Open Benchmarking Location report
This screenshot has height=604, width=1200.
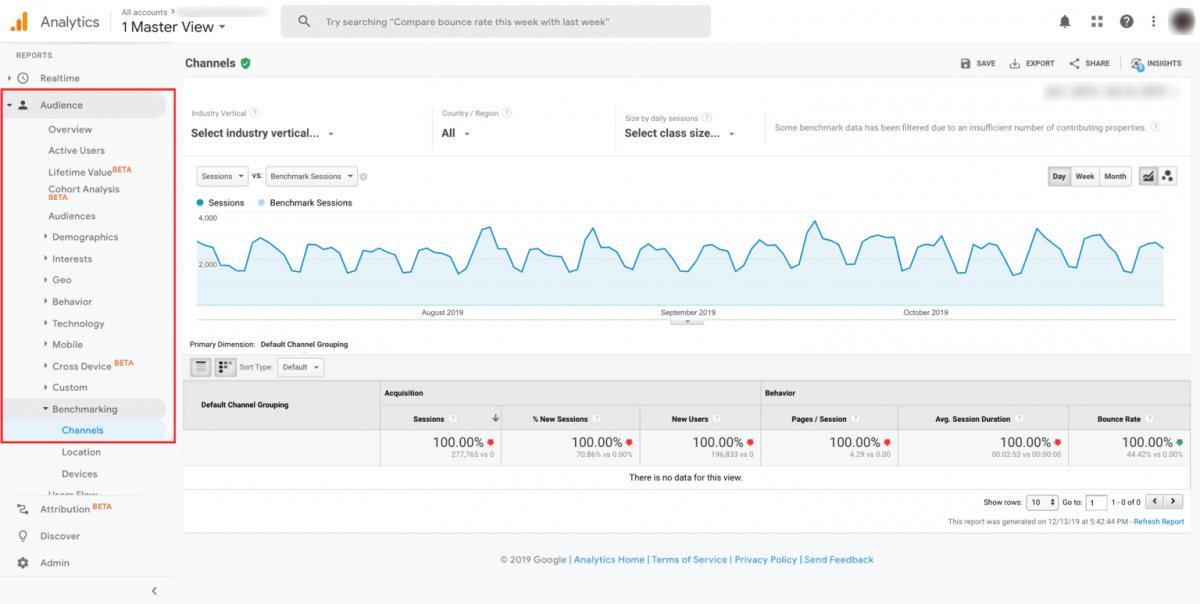tap(81, 452)
